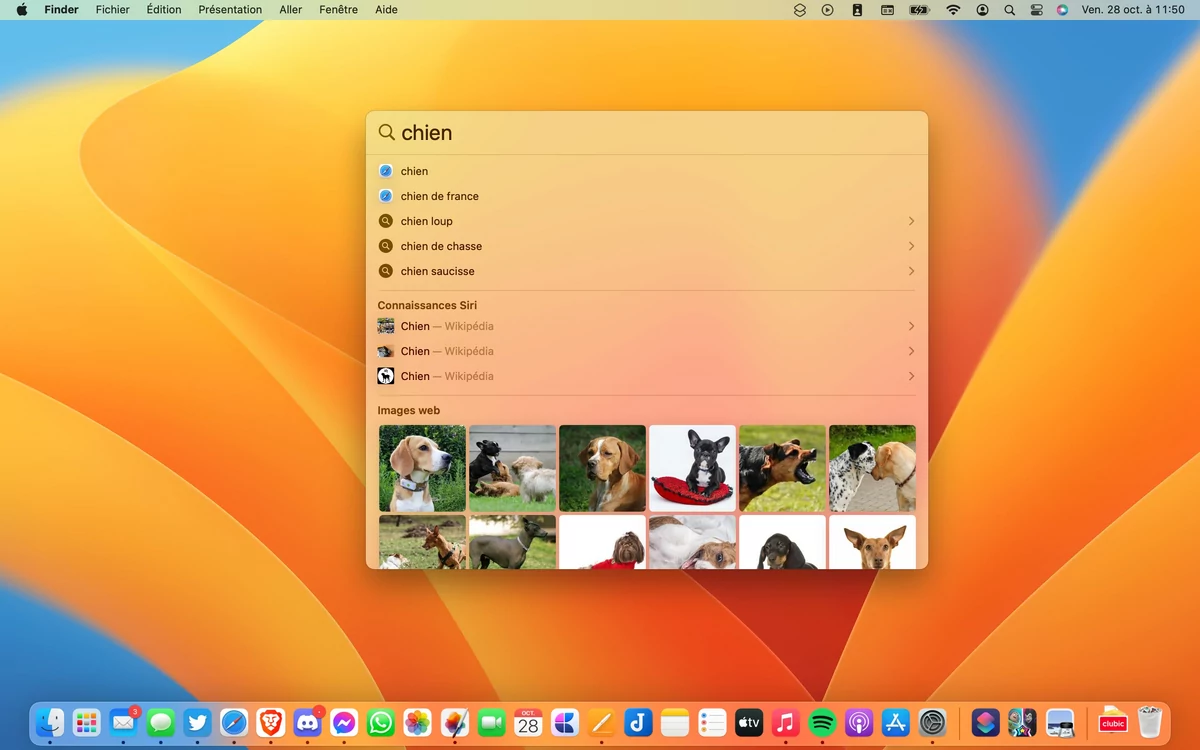1200x750 pixels.
Task: Launch Messenger from the Dock
Action: 344,722
